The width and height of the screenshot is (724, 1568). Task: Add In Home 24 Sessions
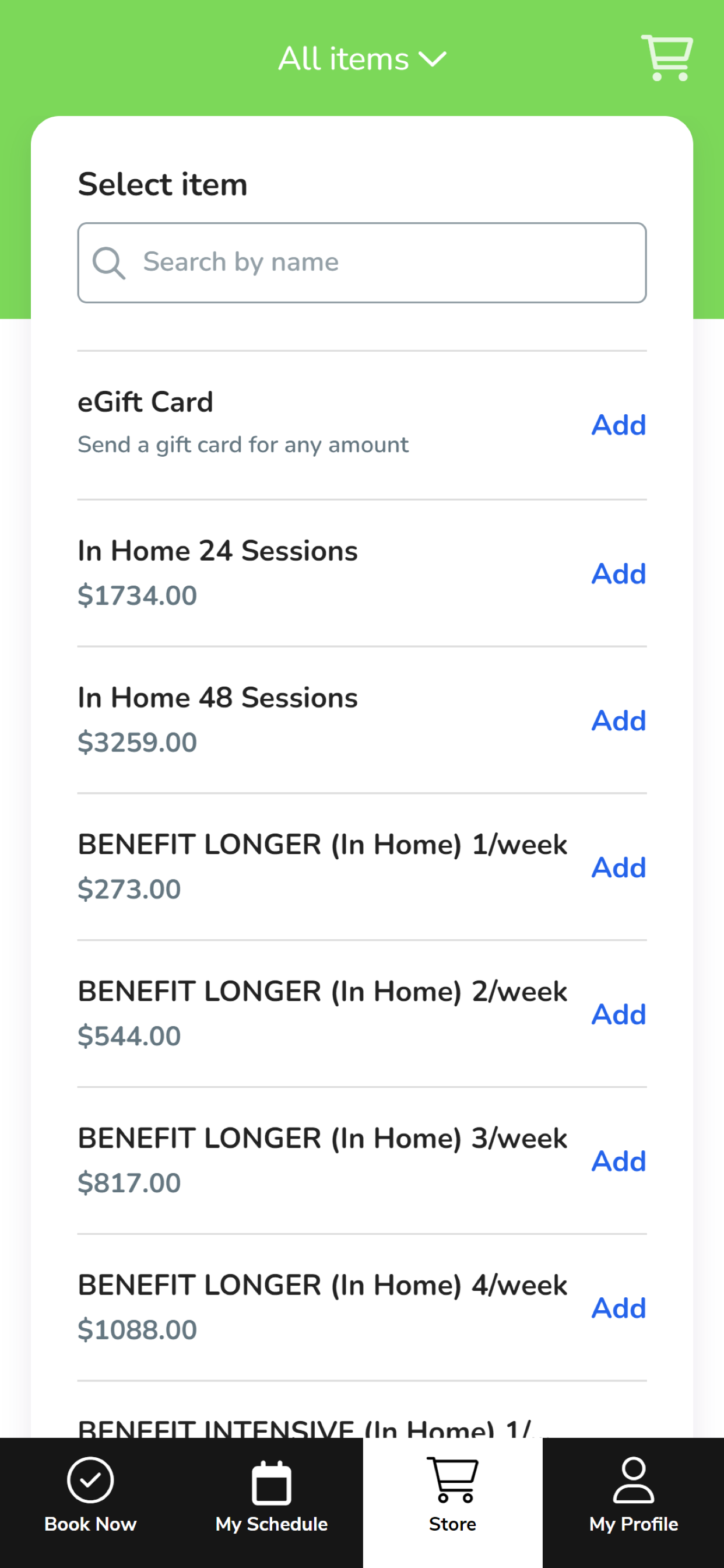click(x=618, y=573)
